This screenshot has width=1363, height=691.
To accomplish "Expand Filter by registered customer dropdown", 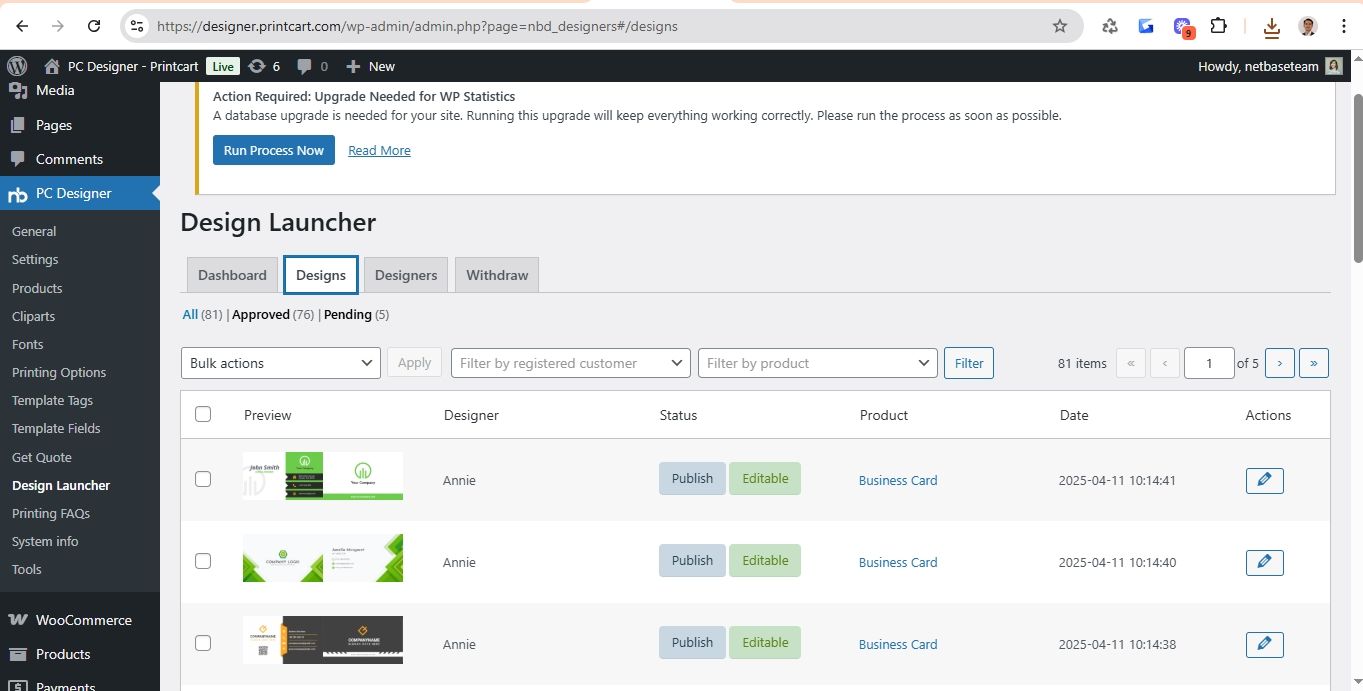I will click(570, 363).
